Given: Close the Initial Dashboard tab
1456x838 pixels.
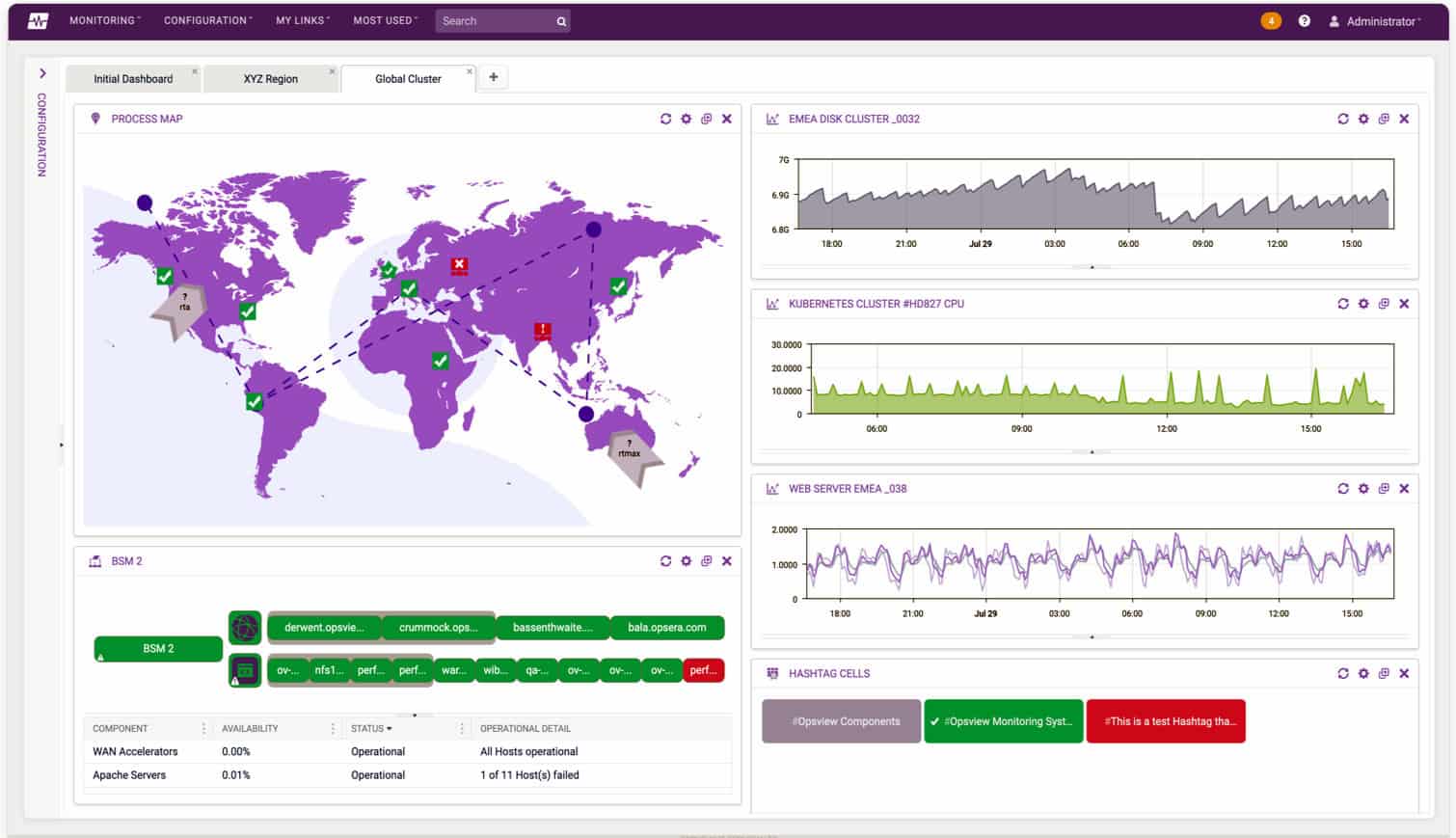Looking at the screenshot, I should coord(195,71).
